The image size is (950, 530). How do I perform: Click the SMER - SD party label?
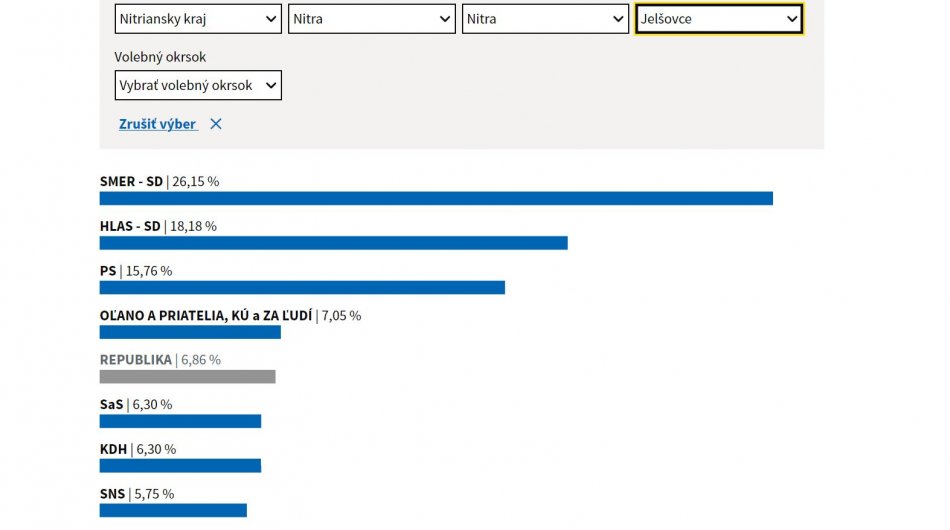[131, 182]
